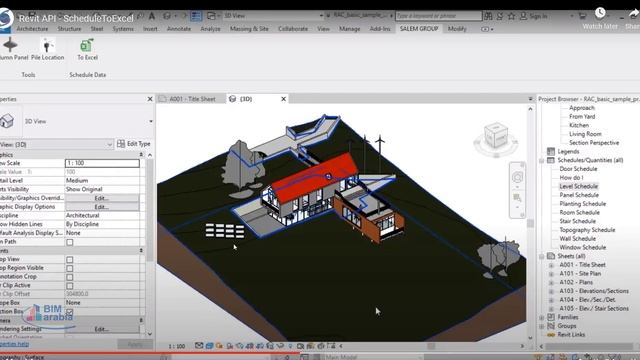Click the shopping cart icon in title bar

pyautogui.click(x=582, y=16)
